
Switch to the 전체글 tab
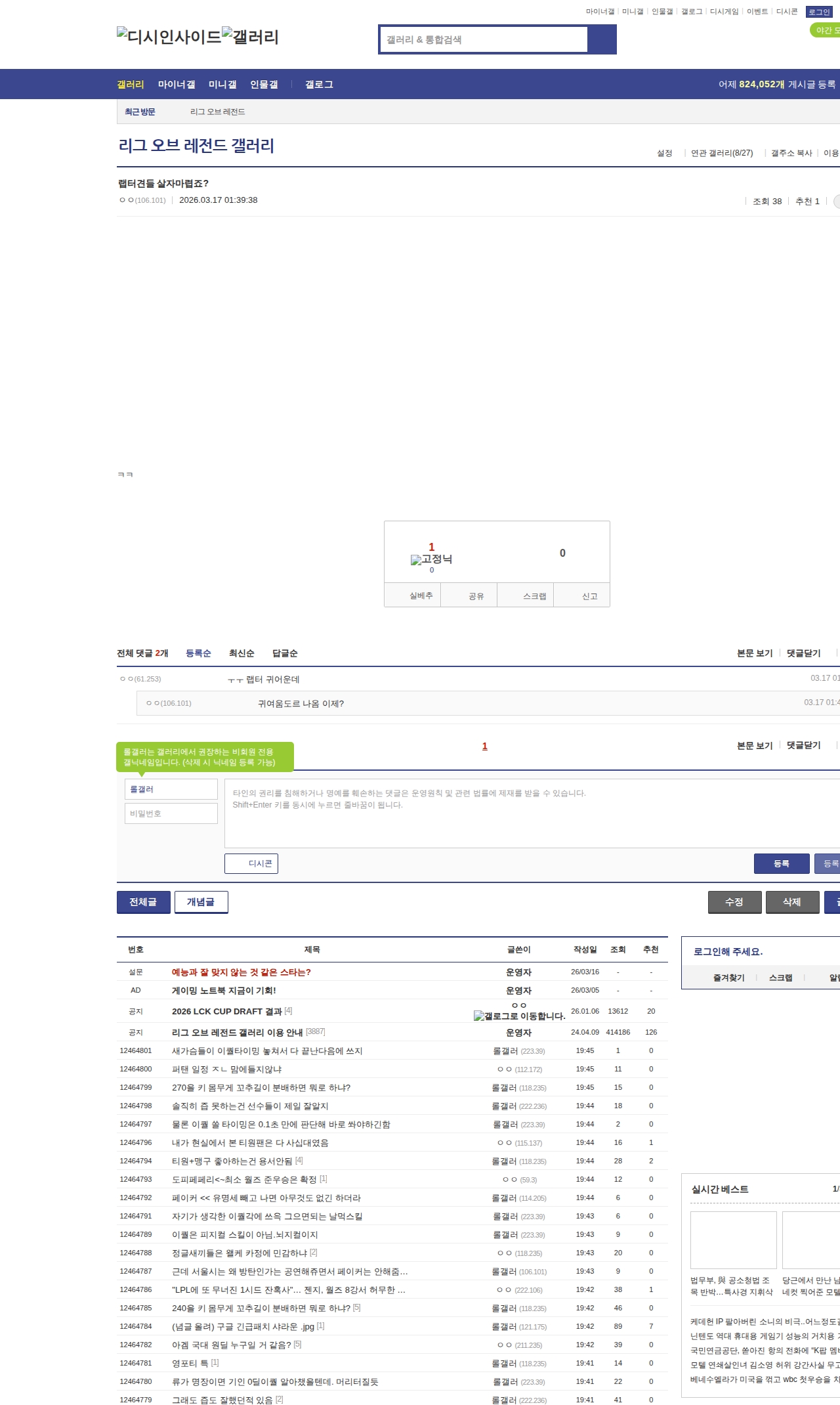click(x=144, y=902)
